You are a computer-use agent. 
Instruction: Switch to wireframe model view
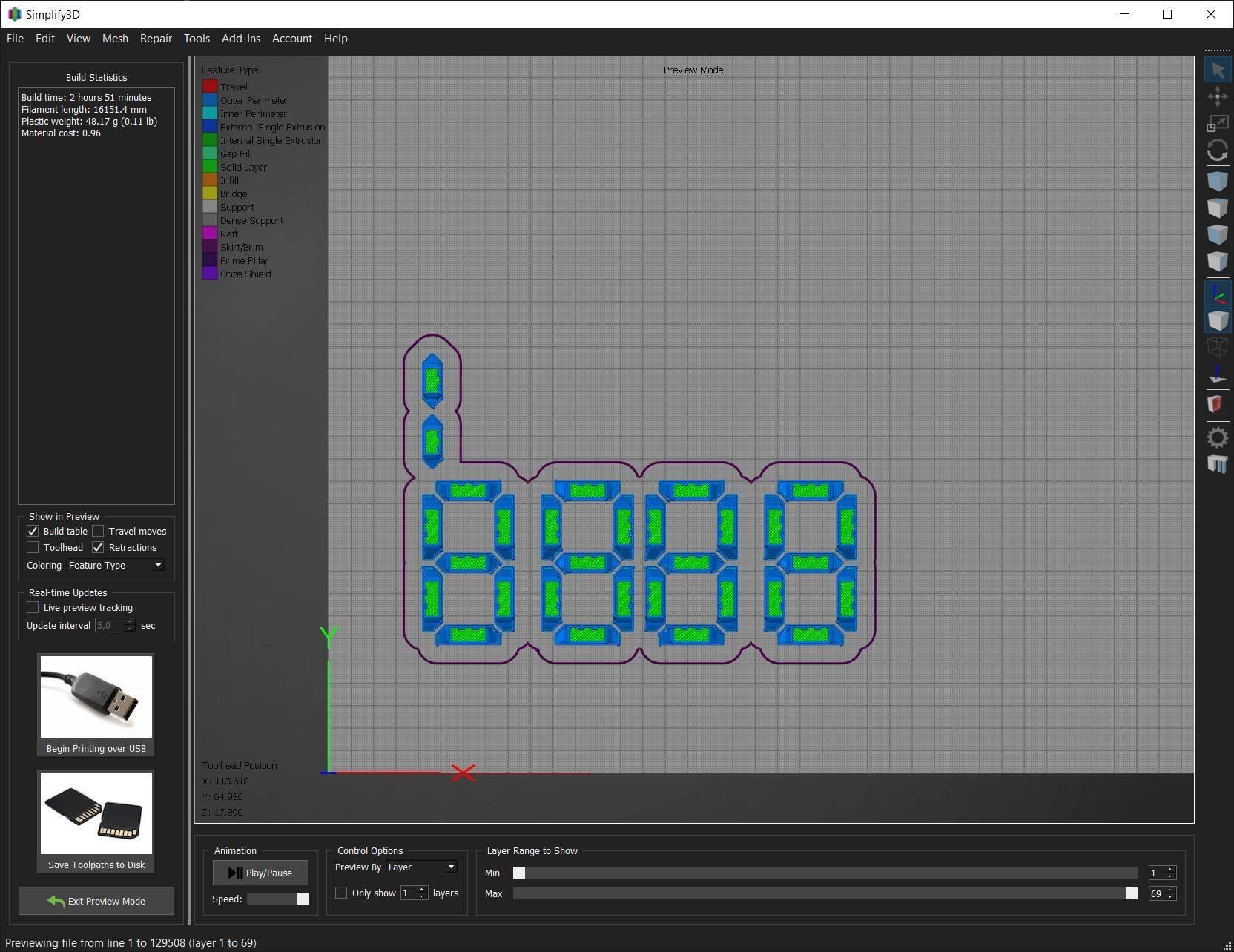click(x=1217, y=346)
